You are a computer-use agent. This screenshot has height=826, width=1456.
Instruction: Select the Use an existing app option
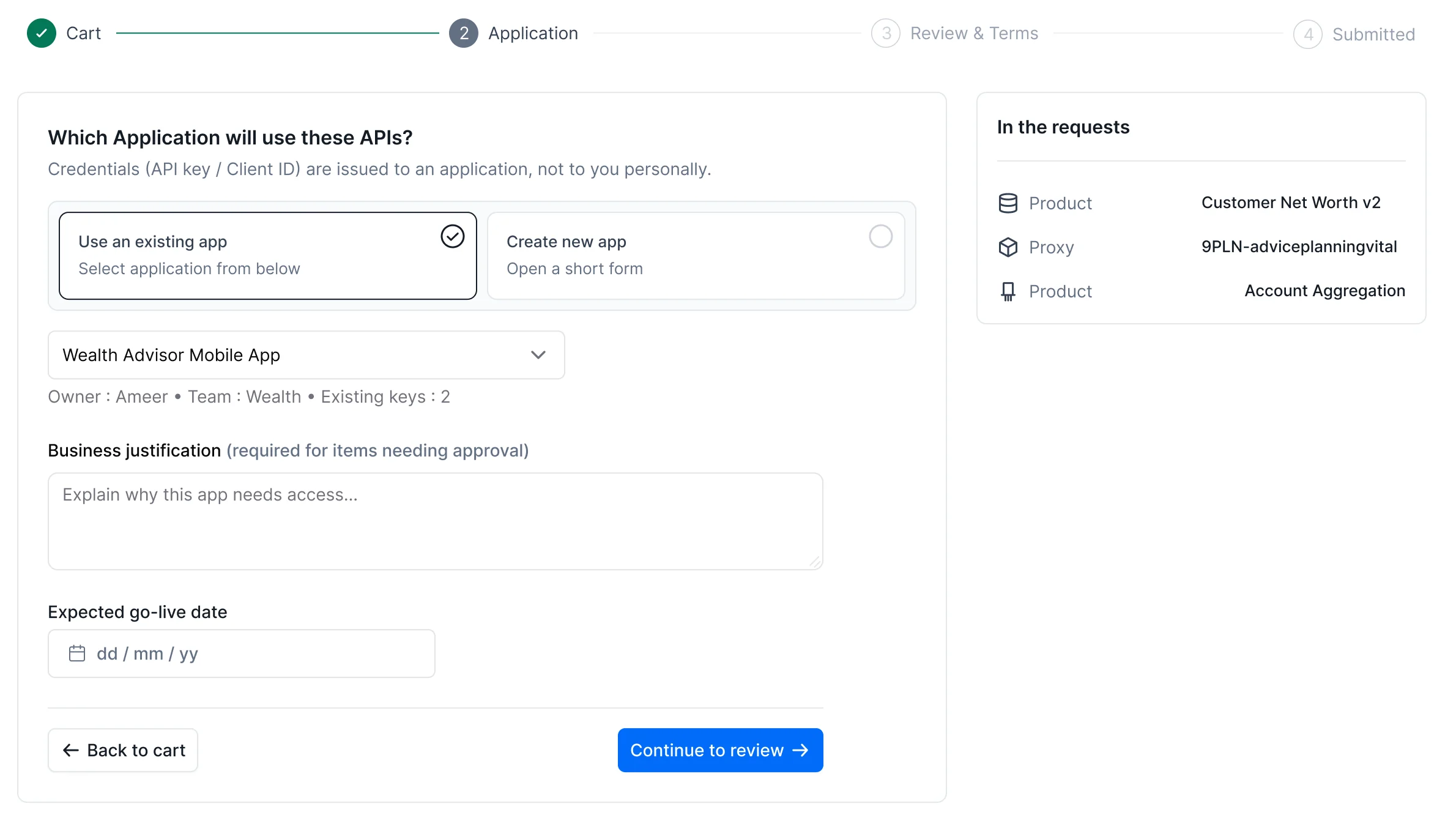[x=268, y=256]
